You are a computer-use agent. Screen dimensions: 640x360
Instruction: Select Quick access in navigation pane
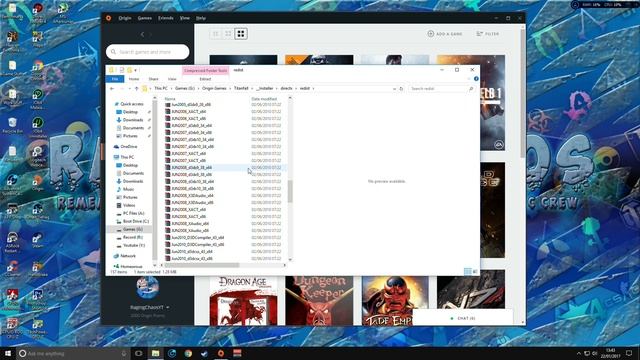coord(131,104)
